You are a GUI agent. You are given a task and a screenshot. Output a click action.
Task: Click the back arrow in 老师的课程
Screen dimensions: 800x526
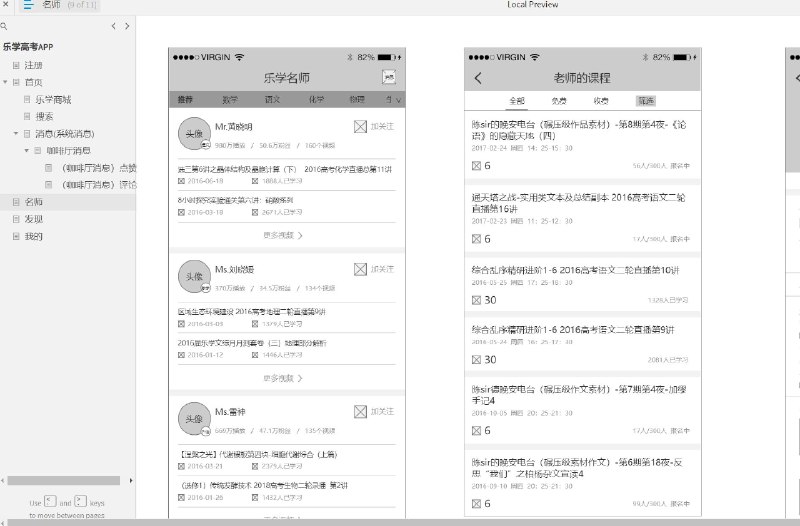coord(478,78)
